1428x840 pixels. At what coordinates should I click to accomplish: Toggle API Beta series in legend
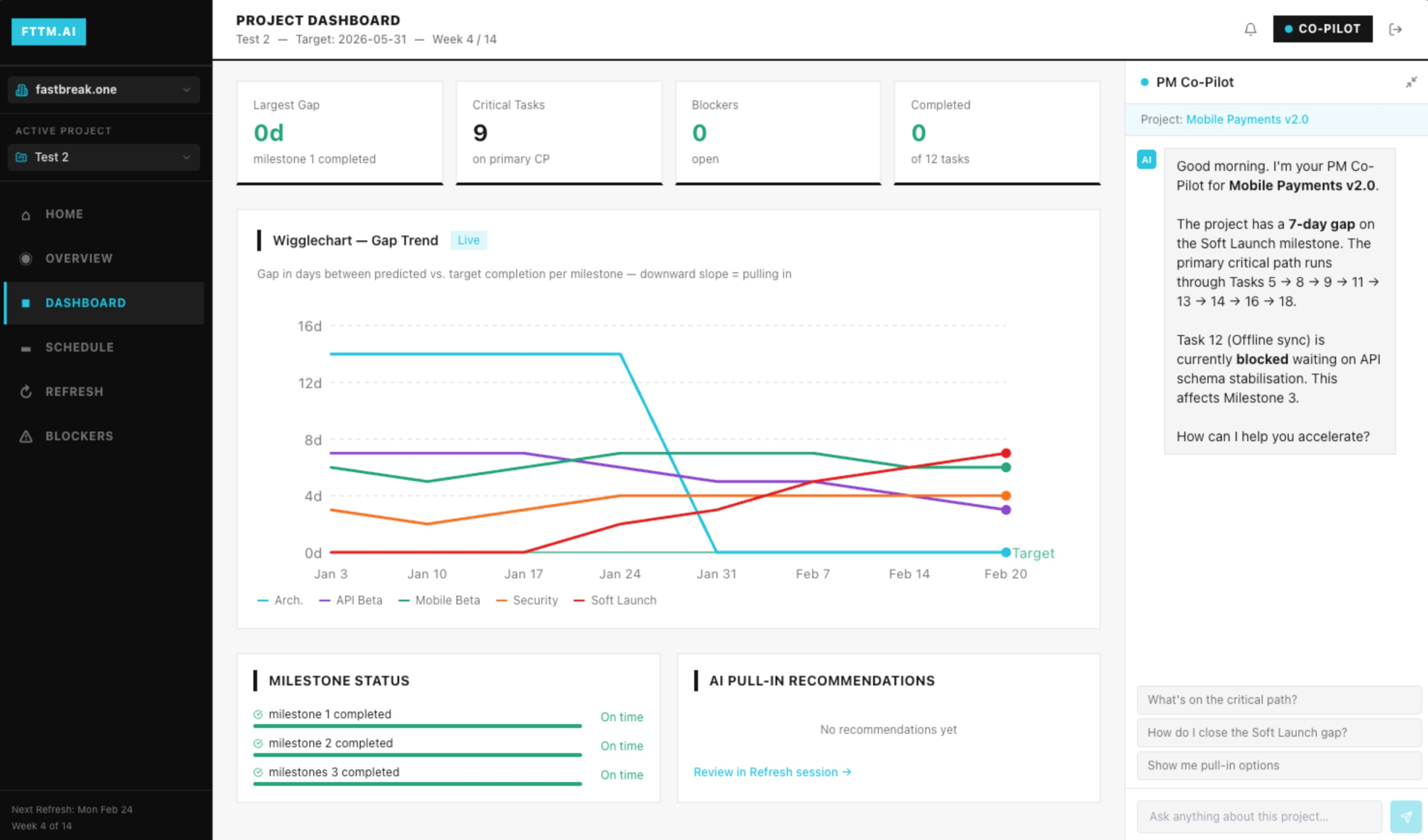(350, 600)
